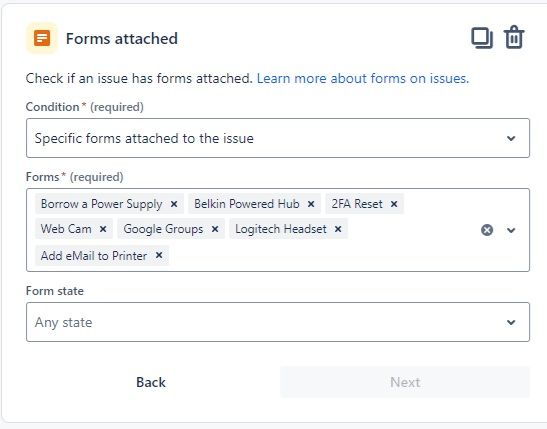
Task: Expand the Forms multi-select list chevron
Action: pos(511,230)
